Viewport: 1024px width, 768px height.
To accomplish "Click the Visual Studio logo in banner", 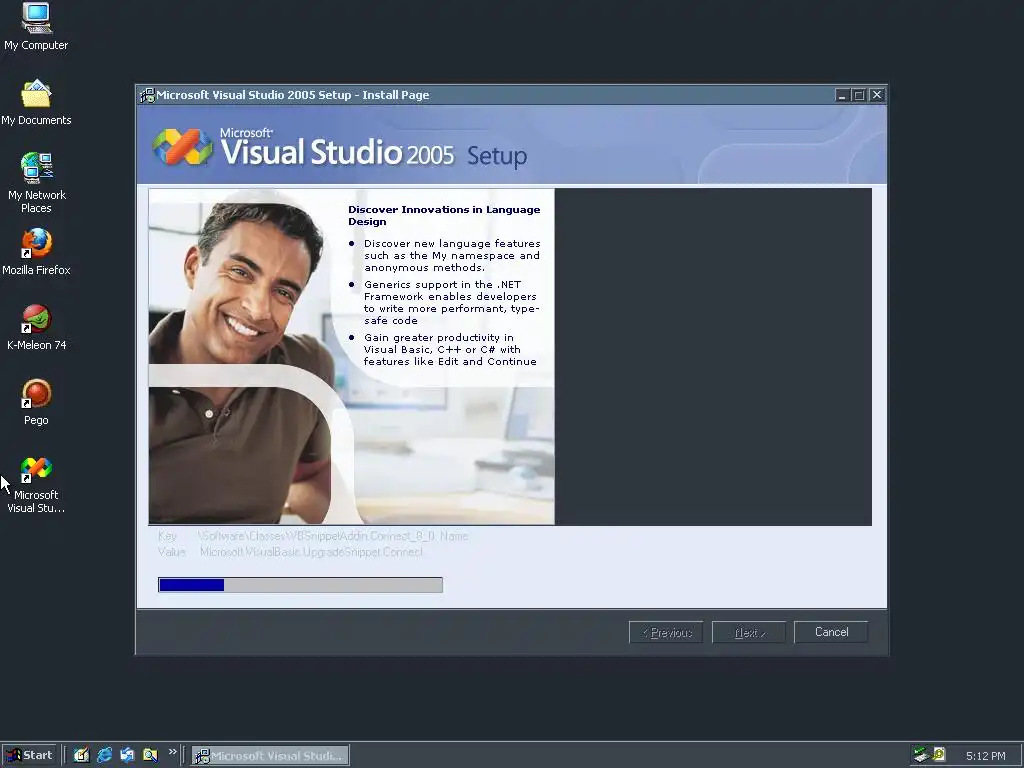I will (182, 146).
